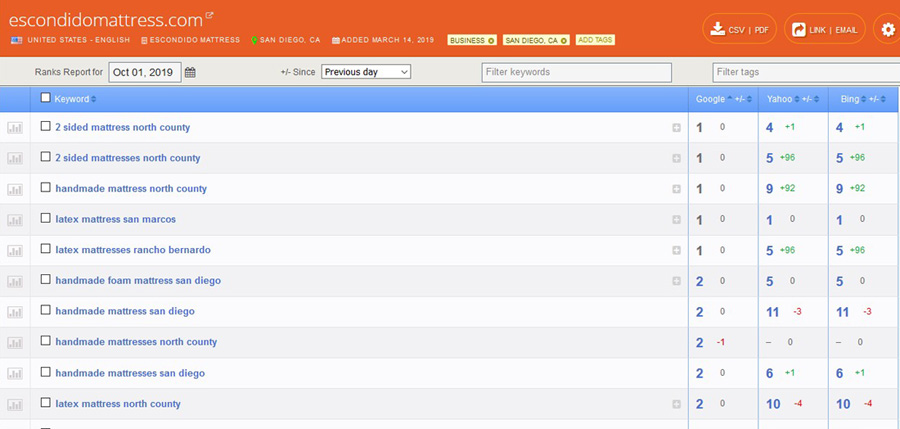Open the calendar icon next to report date
This screenshot has height=429, width=900.
[191, 72]
